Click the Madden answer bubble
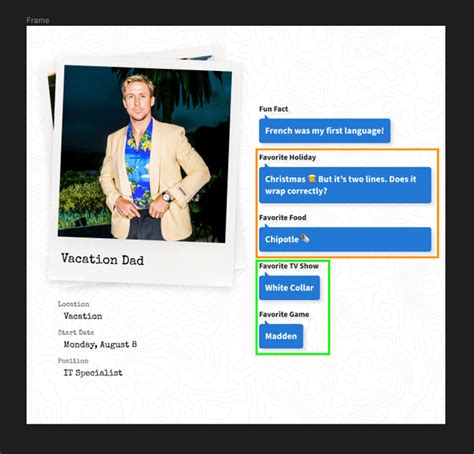This screenshot has width=474, height=454. pyautogui.click(x=281, y=336)
